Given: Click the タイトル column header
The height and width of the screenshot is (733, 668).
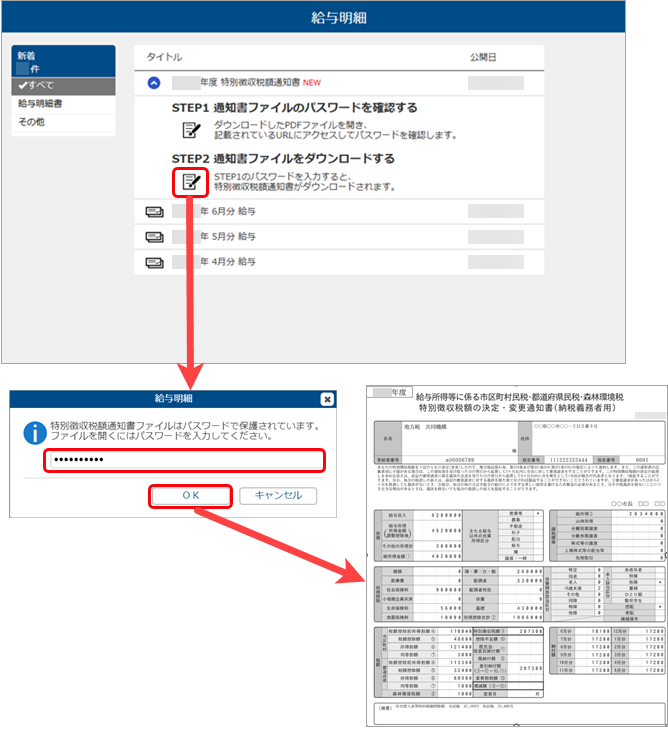Looking at the screenshot, I should [164, 57].
